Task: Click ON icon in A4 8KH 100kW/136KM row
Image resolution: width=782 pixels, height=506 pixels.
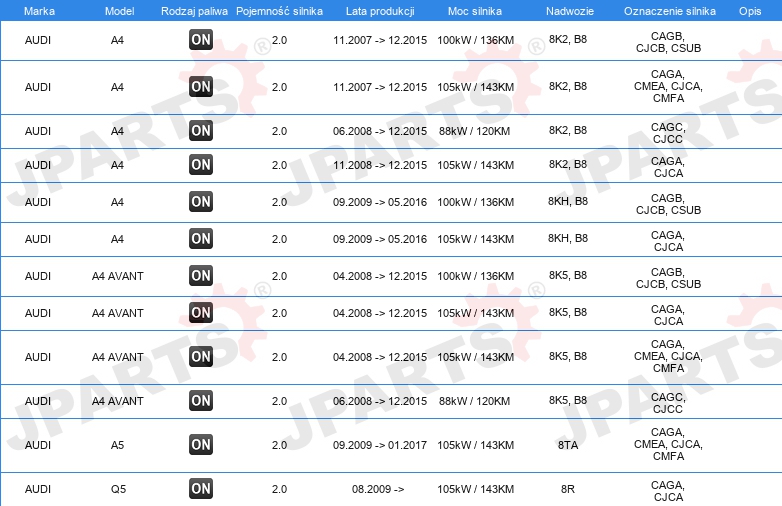Action: tap(201, 201)
